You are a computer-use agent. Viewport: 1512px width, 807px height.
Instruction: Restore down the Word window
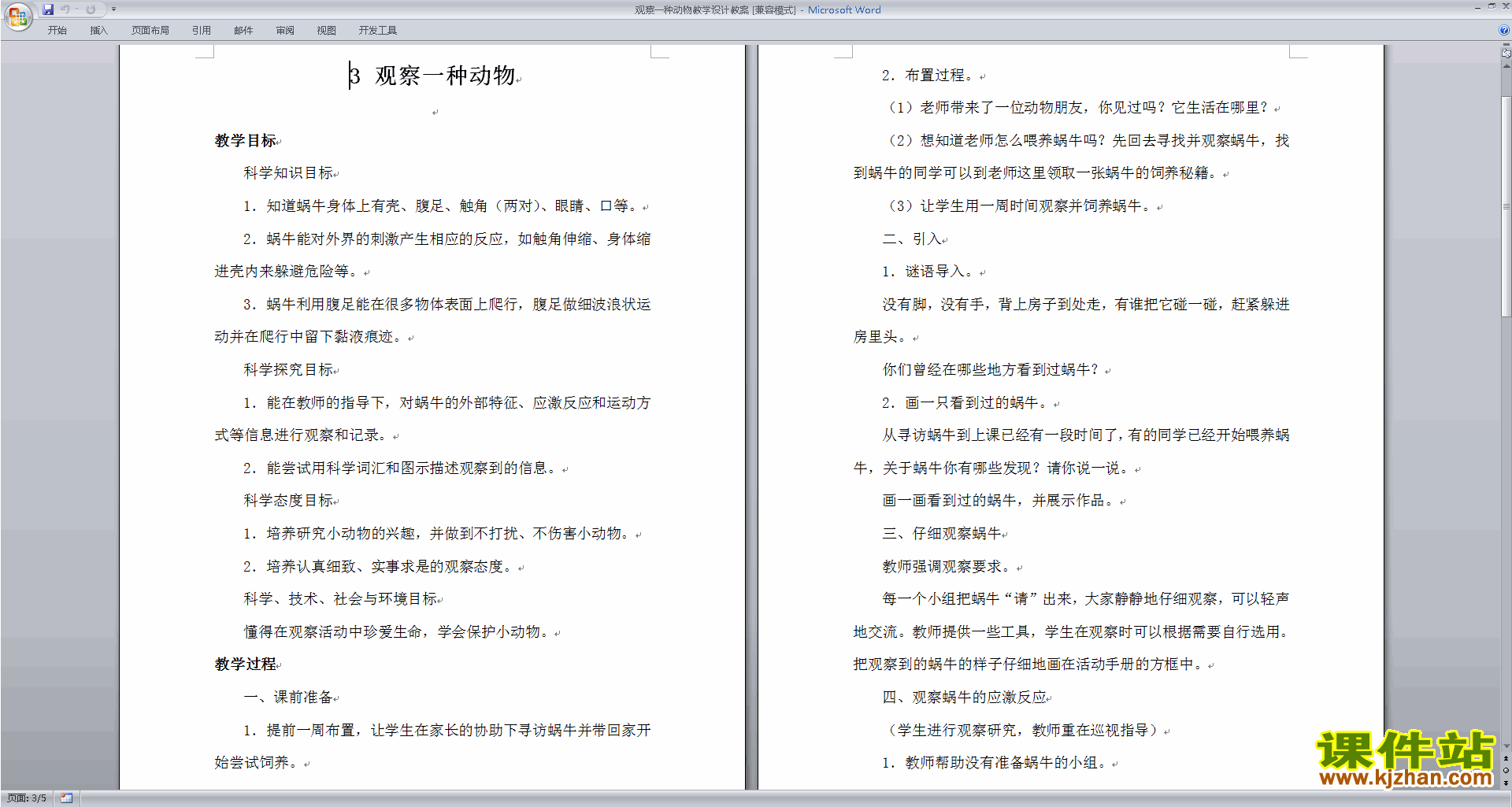pos(1492,6)
